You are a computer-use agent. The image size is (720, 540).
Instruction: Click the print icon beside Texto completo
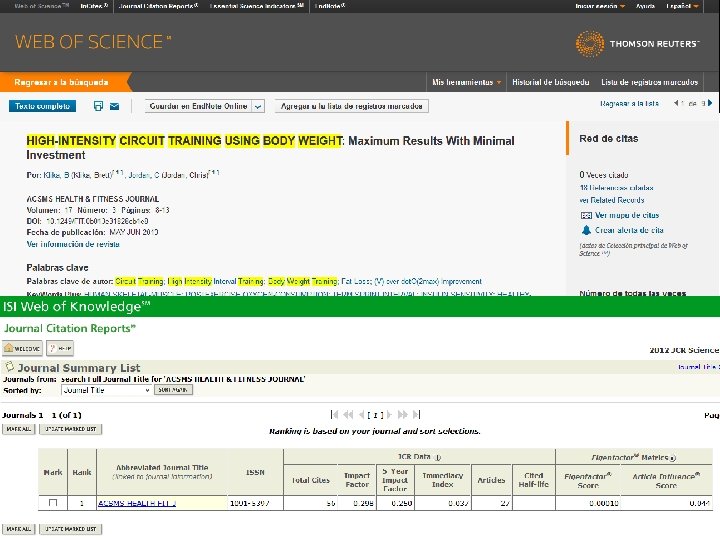pyautogui.click(x=98, y=106)
